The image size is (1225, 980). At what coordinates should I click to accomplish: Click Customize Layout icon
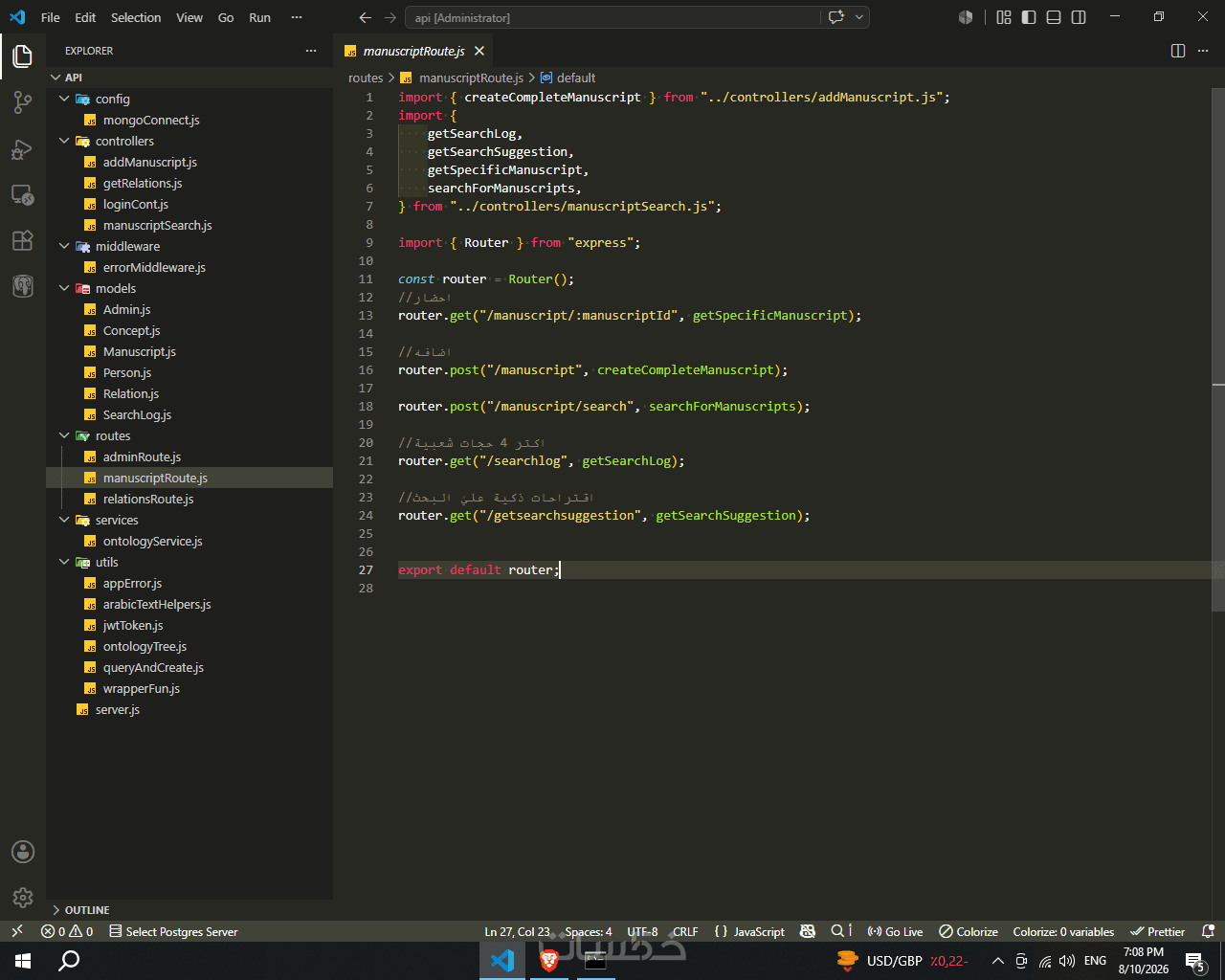[x=1004, y=17]
